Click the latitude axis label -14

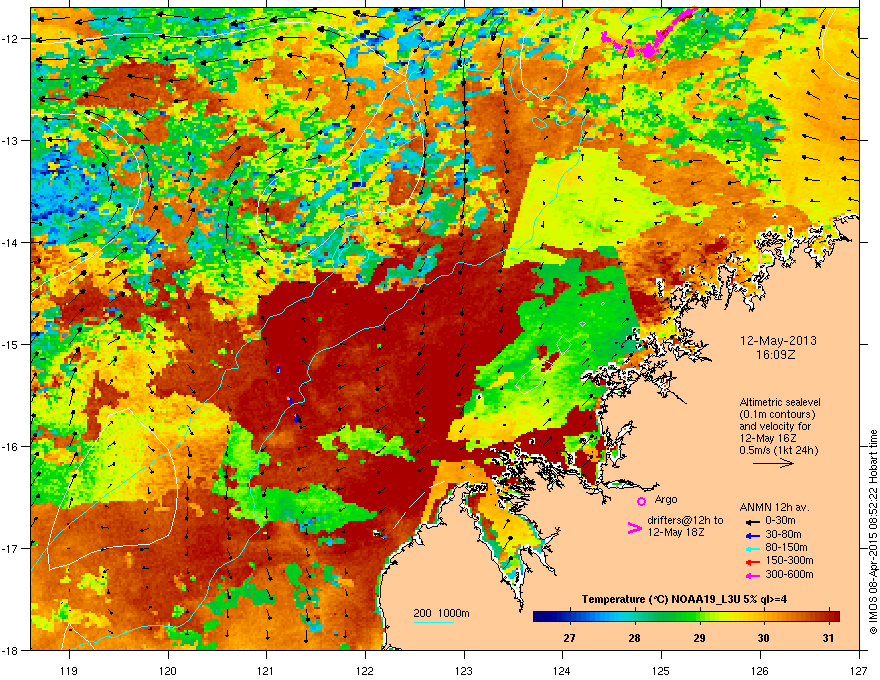(10, 242)
